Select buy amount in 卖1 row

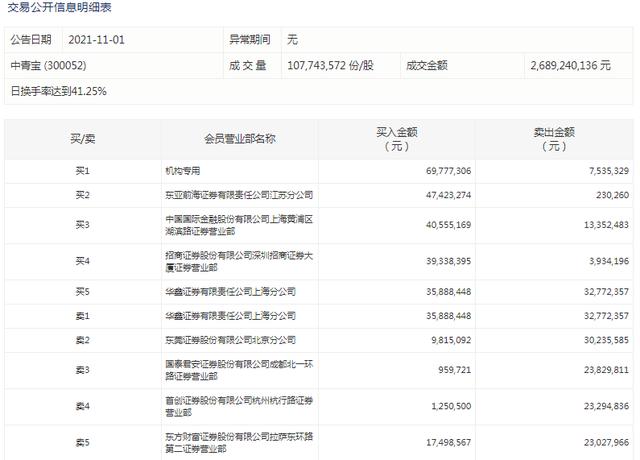tap(448, 316)
